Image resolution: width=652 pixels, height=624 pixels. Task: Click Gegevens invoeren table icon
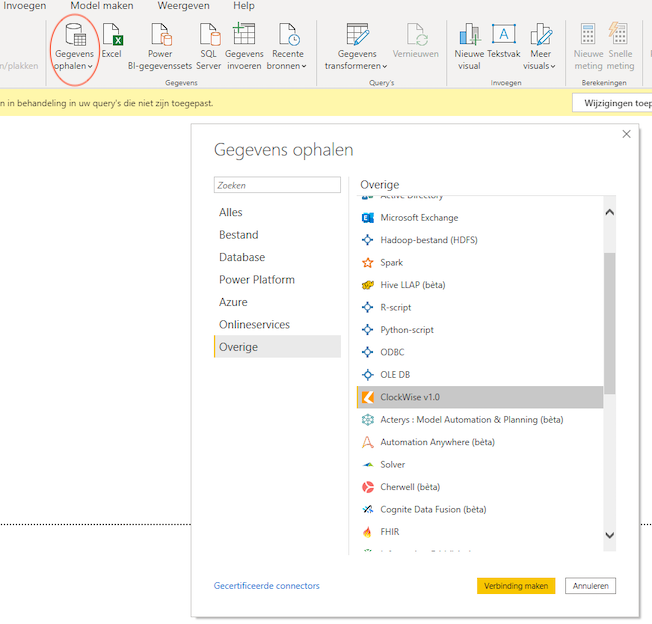point(244,33)
